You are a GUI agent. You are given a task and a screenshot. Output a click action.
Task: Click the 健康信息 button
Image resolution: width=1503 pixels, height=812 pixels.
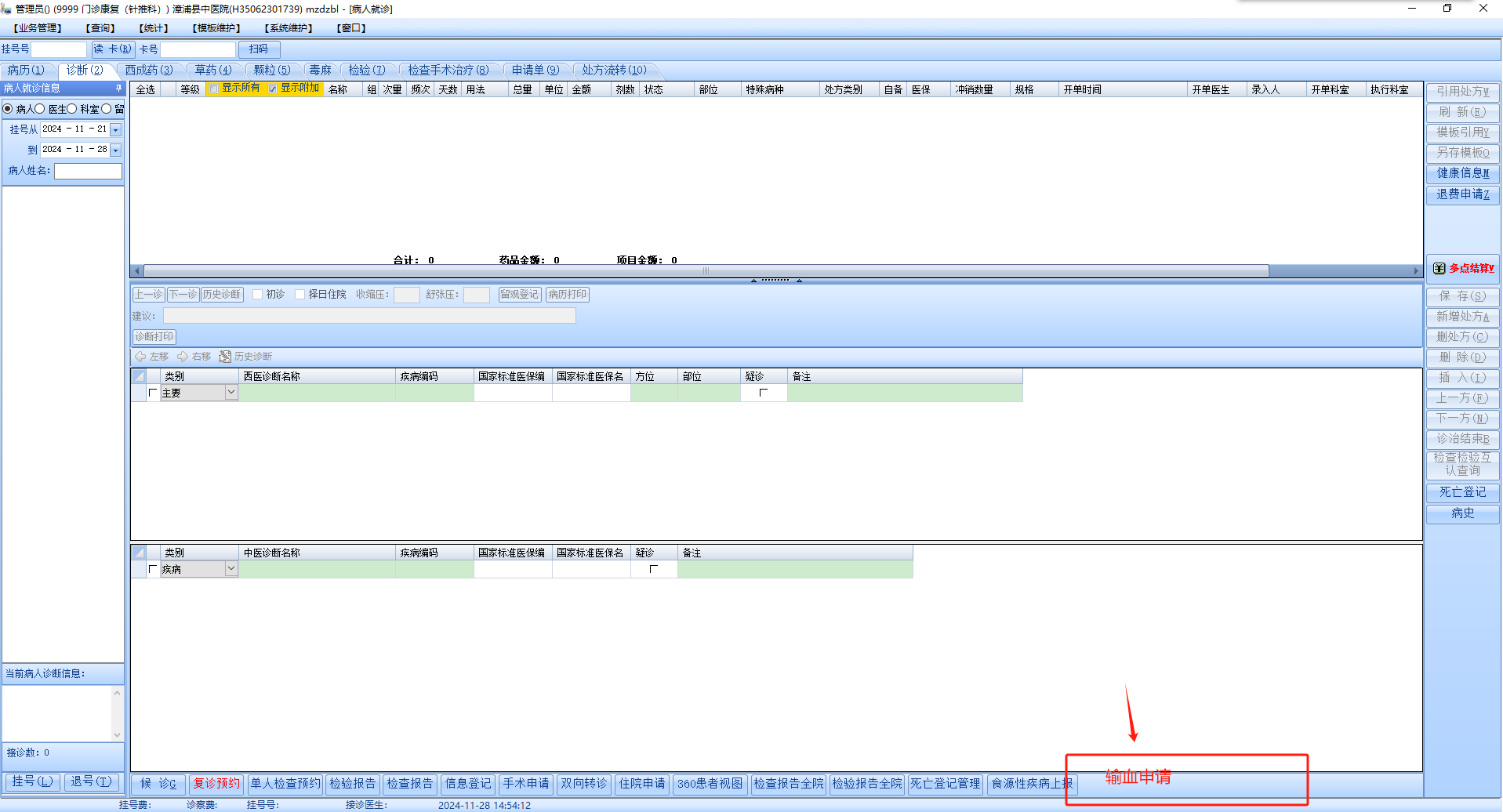[x=1463, y=173]
